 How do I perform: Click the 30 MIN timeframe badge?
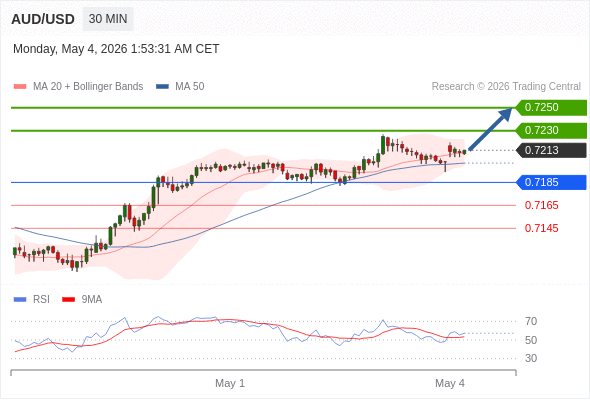(108, 19)
